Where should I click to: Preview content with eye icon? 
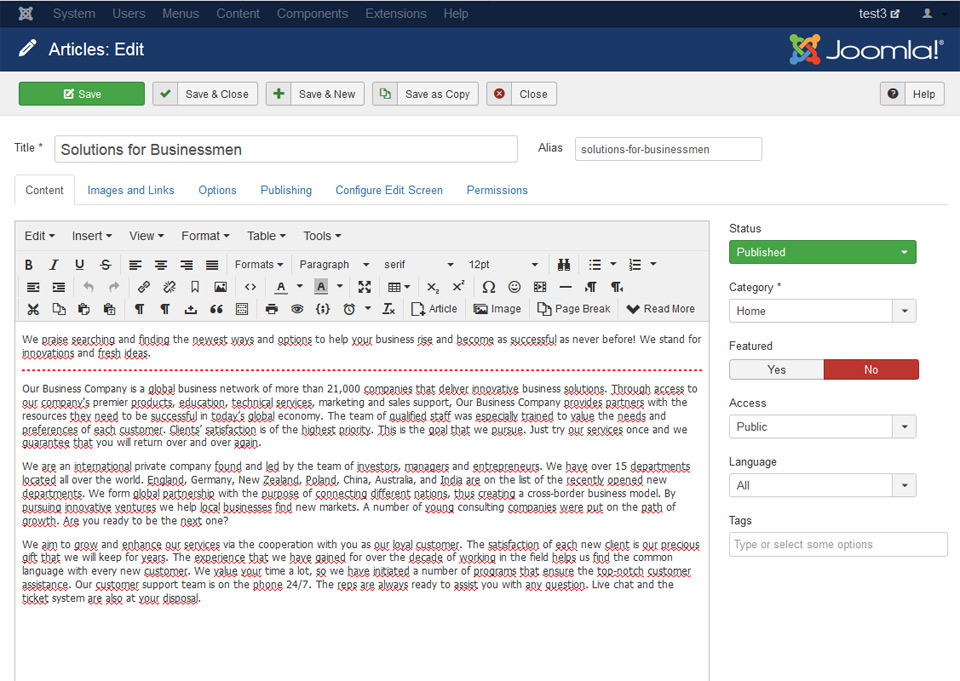pyautogui.click(x=297, y=309)
